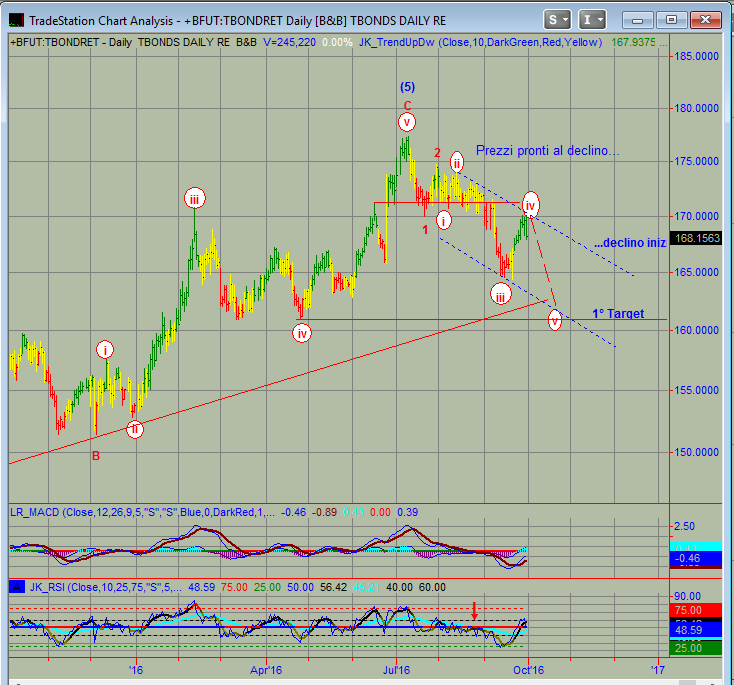
Task: Click the Jul'16 date axis label
Action: tap(396, 670)
